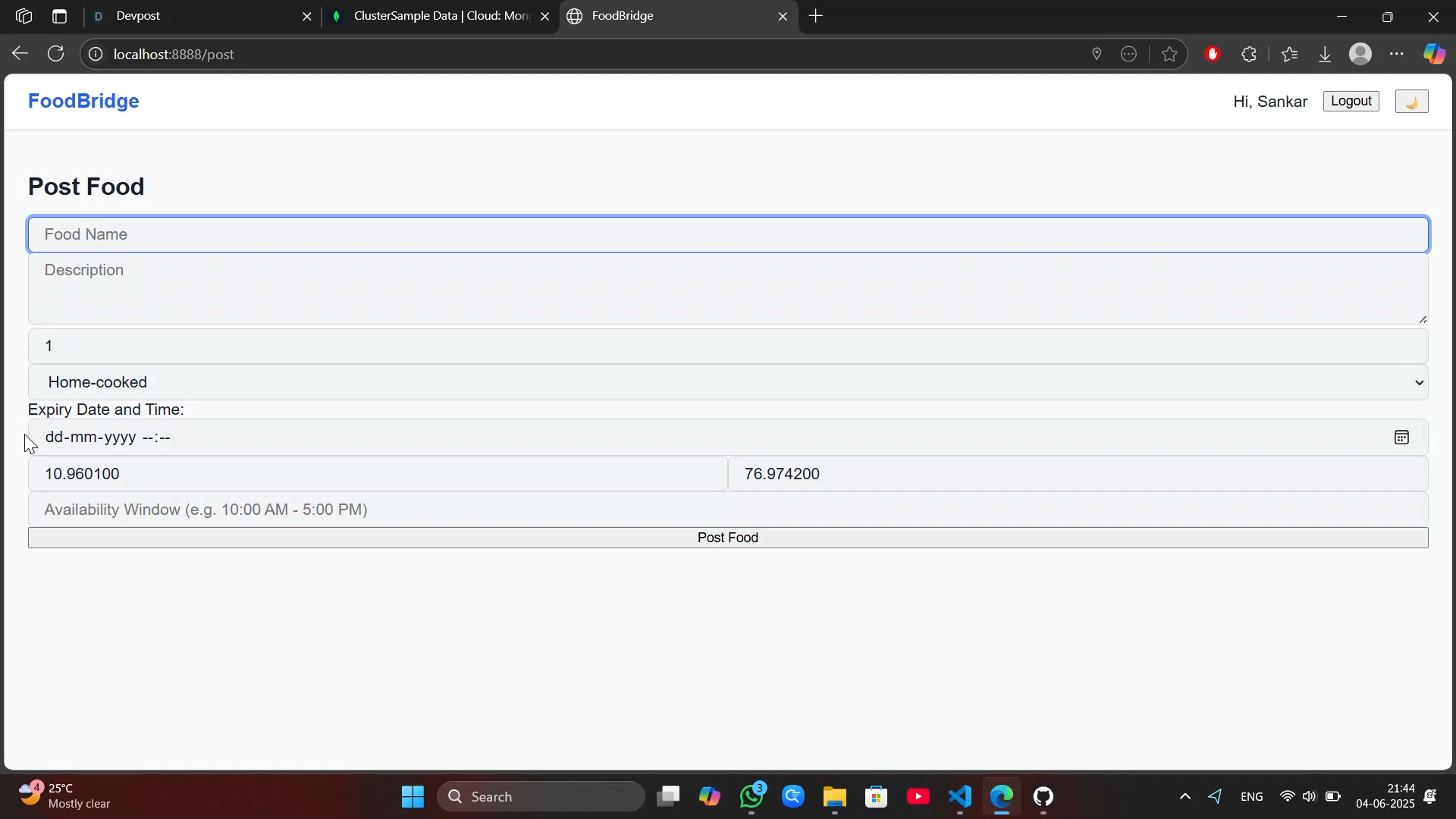
Task: Open the date picker calendar icon
Action: [x=1401, y=438]
